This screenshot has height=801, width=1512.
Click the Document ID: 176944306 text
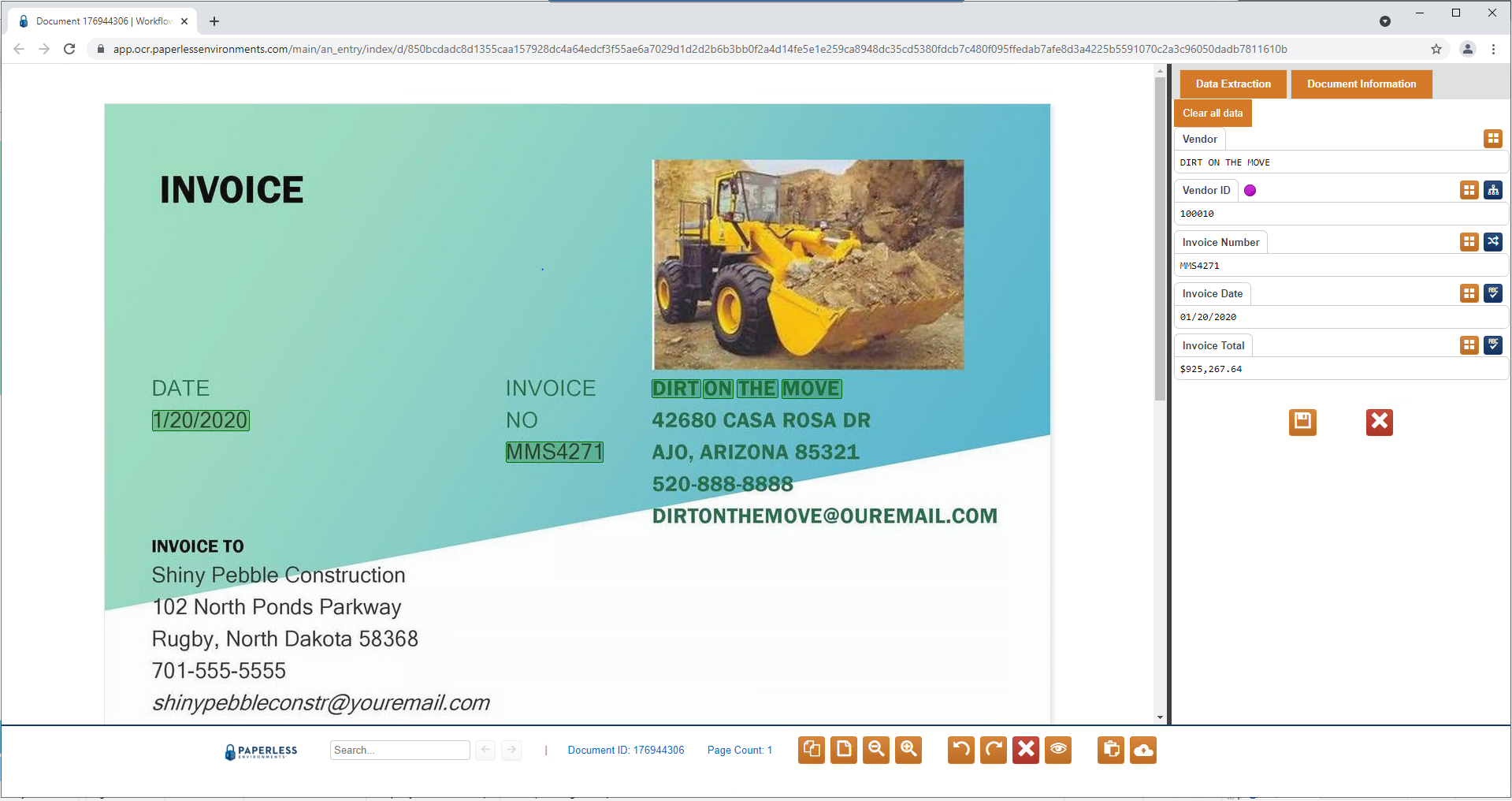626,750
